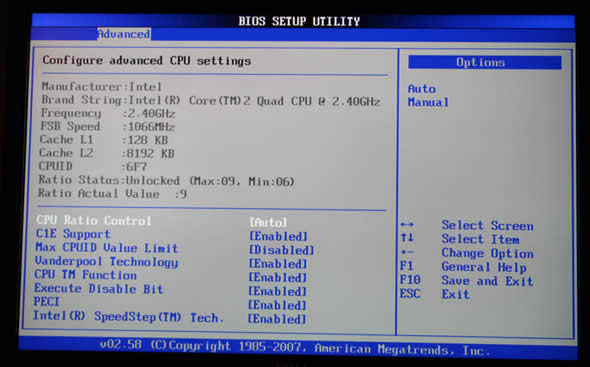The image size is (590, 367).
Task: Select the C1E Support setting
Action: point(73,234)
